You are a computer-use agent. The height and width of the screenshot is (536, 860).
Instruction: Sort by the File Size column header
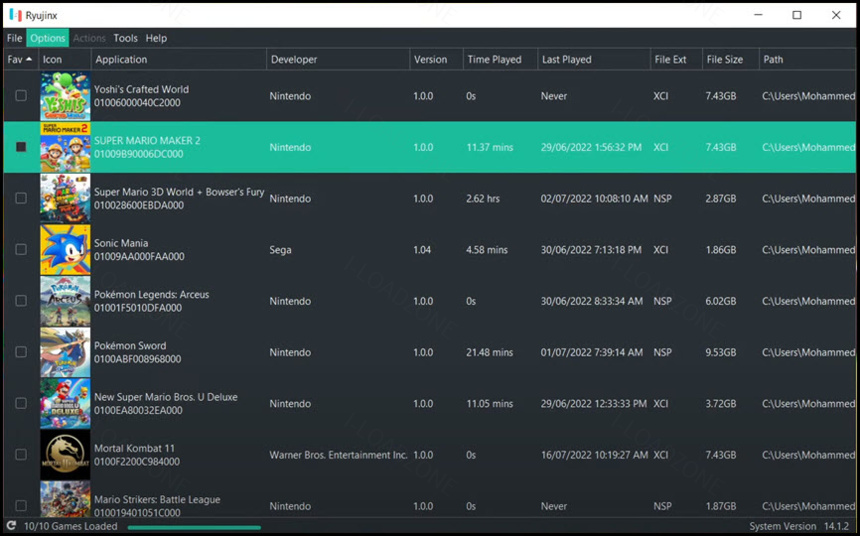point(731,59)
